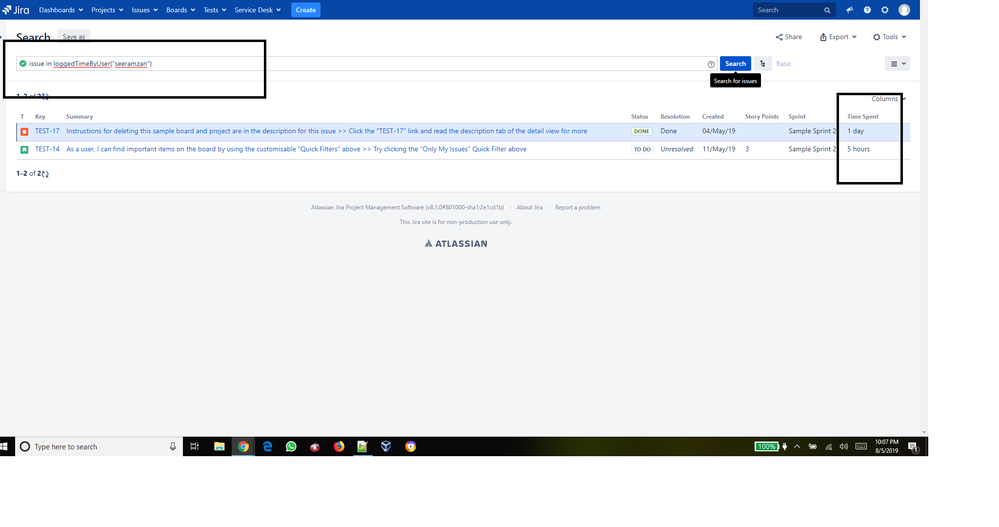Image resolution: width=999 pixels, height=527 pixels.
Task: Click the Jira logo
Action: [x=15, y=10]
